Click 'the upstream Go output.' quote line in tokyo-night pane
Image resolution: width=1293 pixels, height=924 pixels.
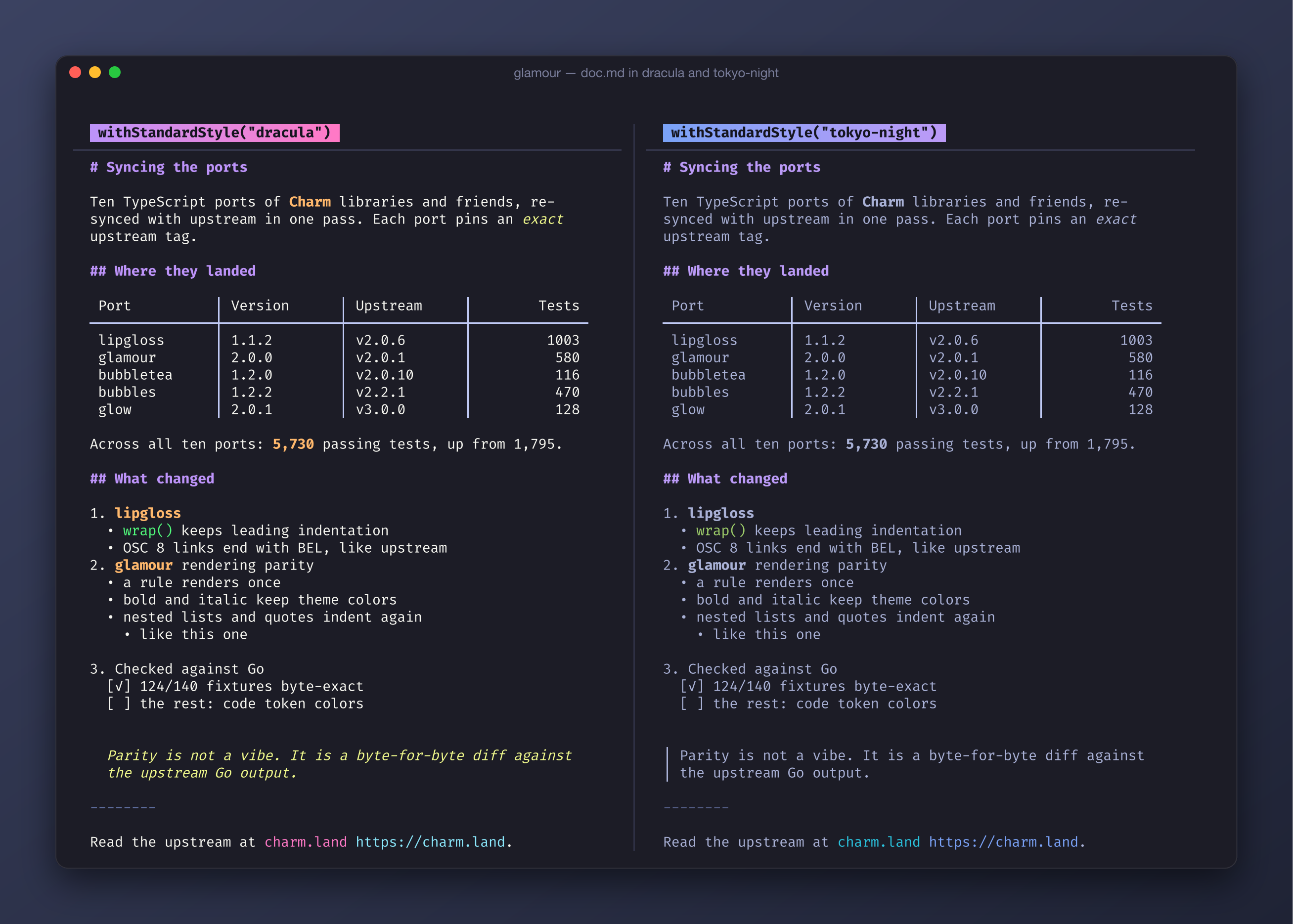[774, 773]
